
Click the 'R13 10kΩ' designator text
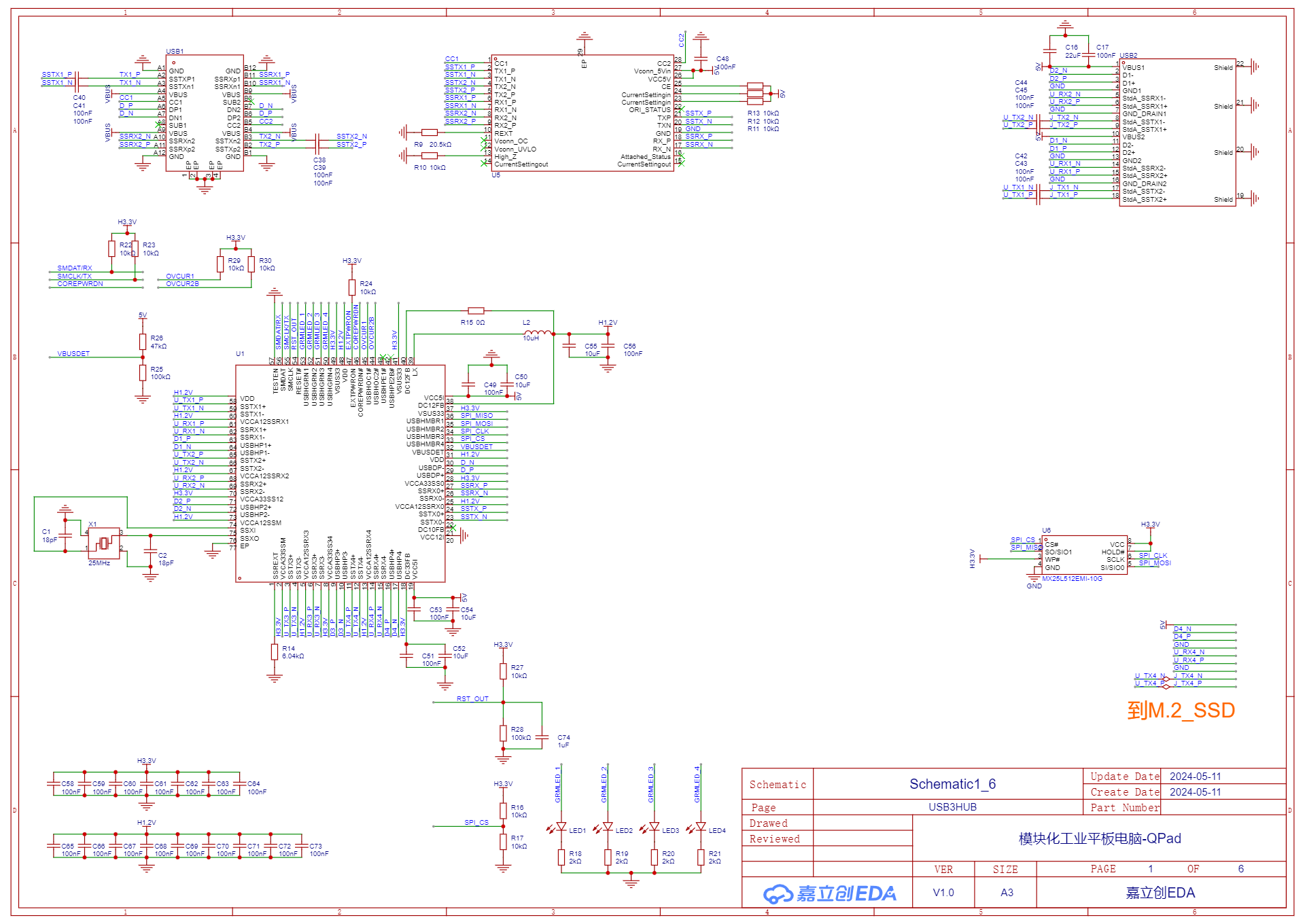click(x=763, y=113)
